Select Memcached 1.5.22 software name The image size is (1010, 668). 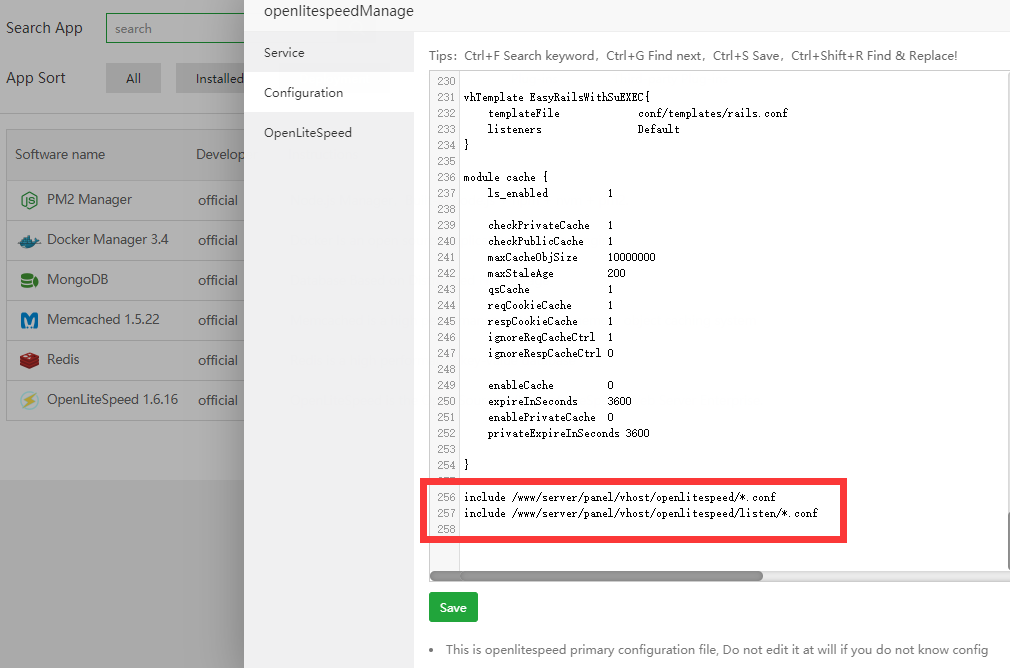tap(103, 320)
